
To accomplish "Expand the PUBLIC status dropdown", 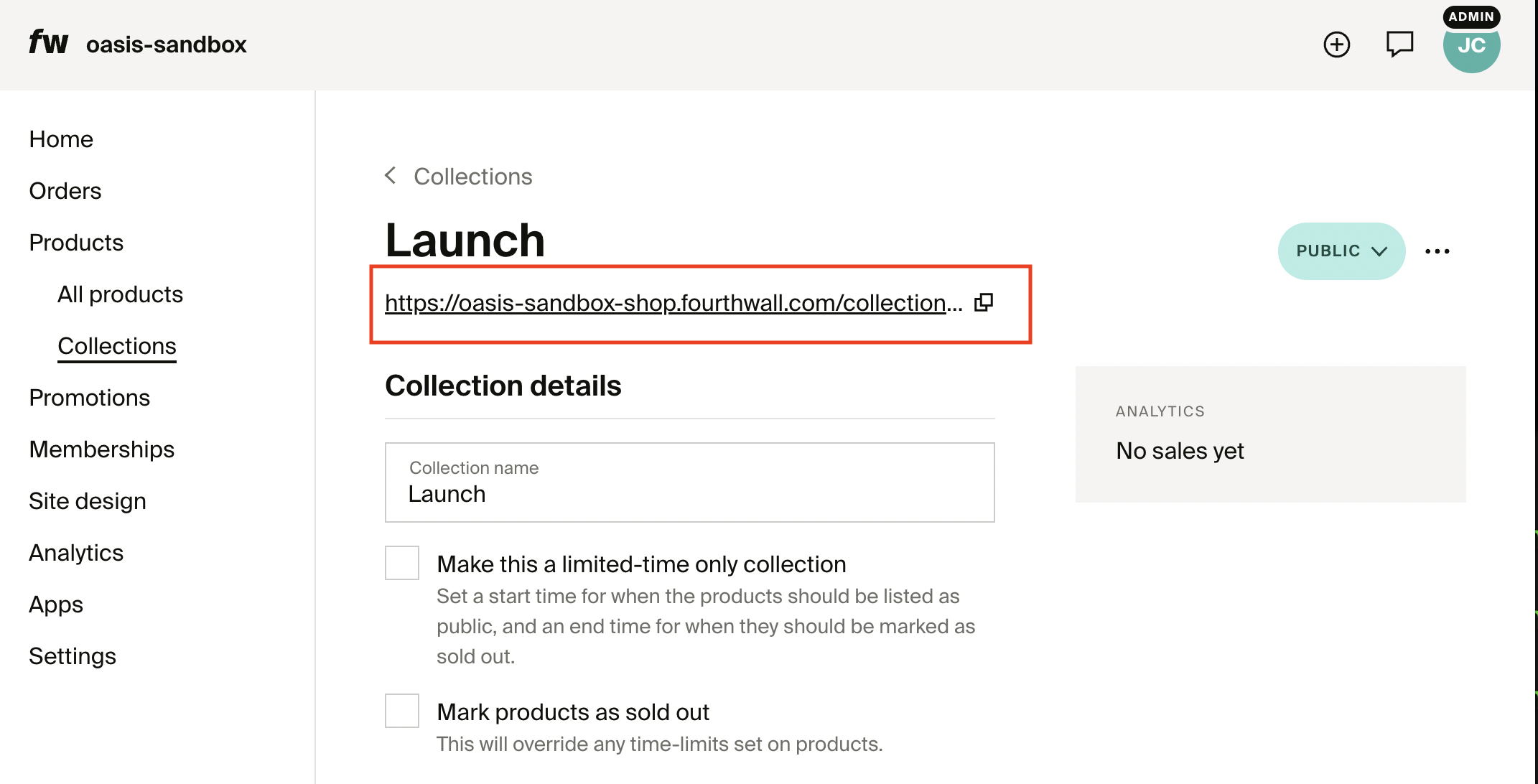I will 1341,250.
